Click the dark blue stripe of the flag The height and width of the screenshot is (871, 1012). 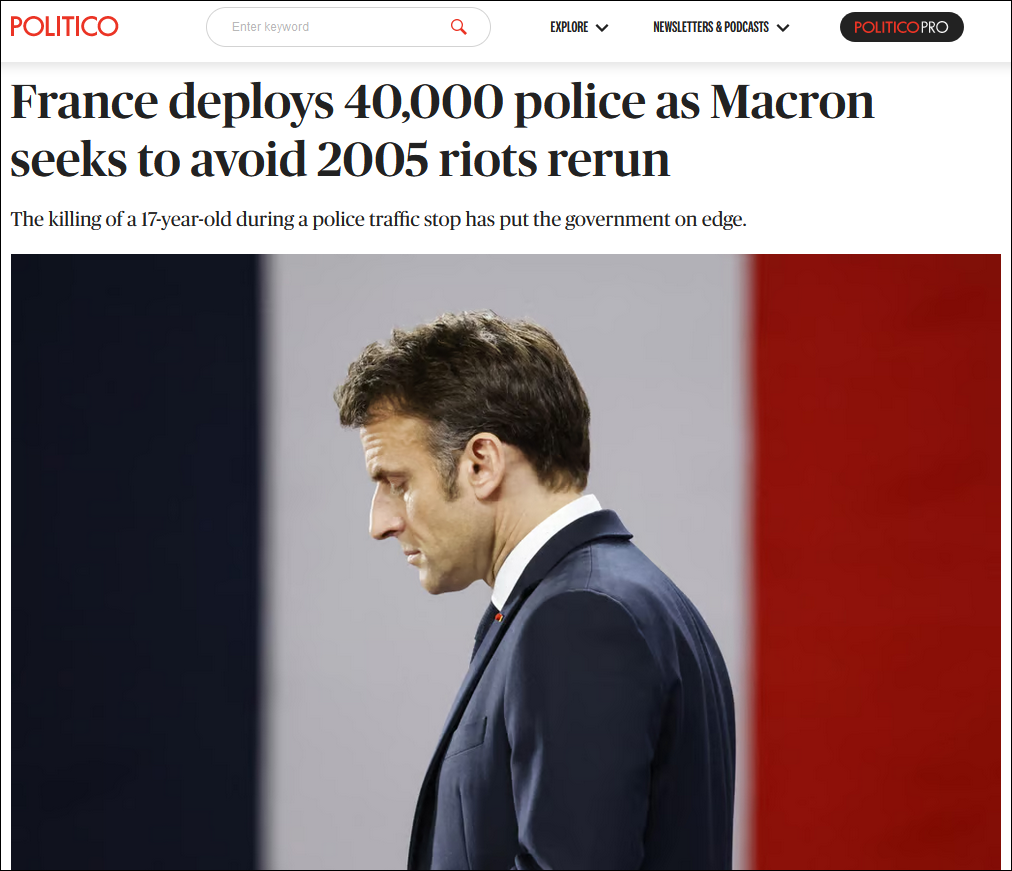click(136, 561)
